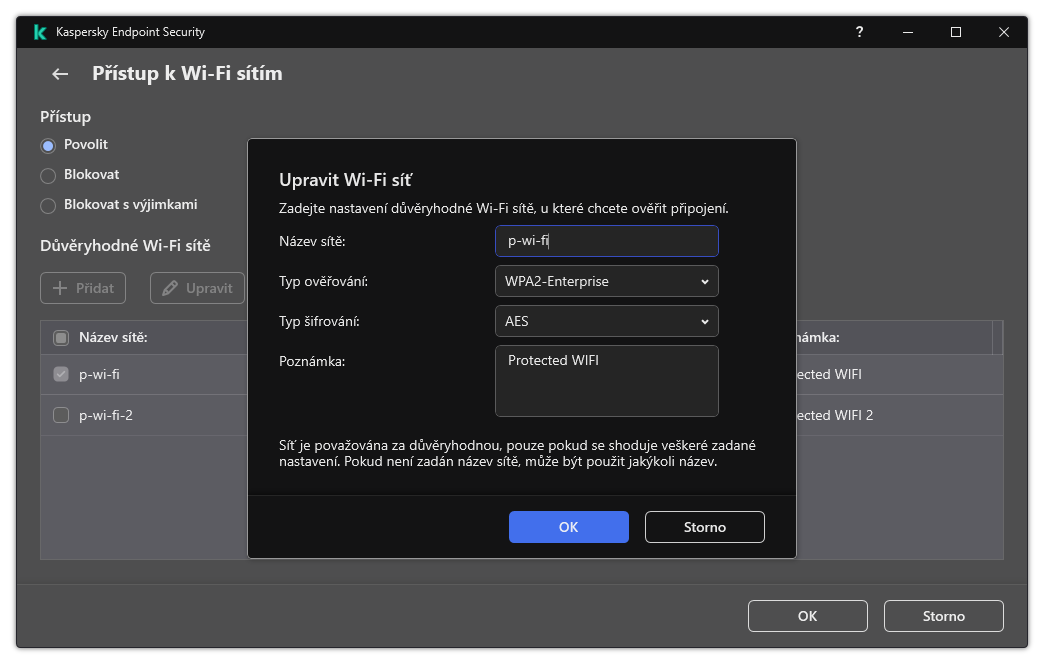Click the Poznámka text area containing Protected WIFI
The width and height of the screenshot is (1044, 664).
(x=606, y=380)
